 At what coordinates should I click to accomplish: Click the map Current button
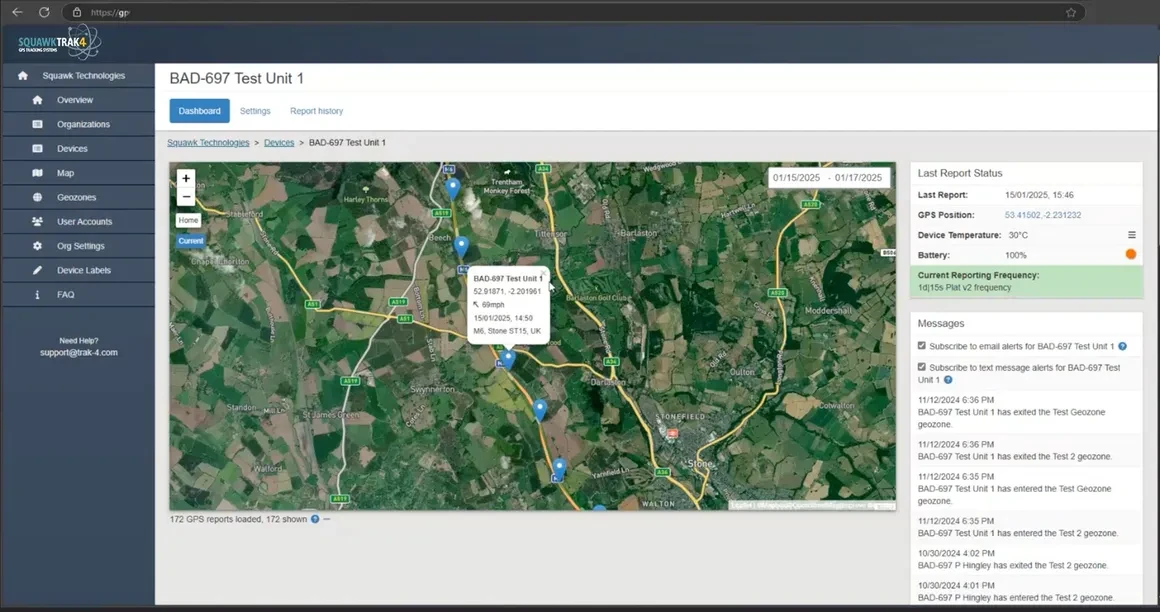190,241
